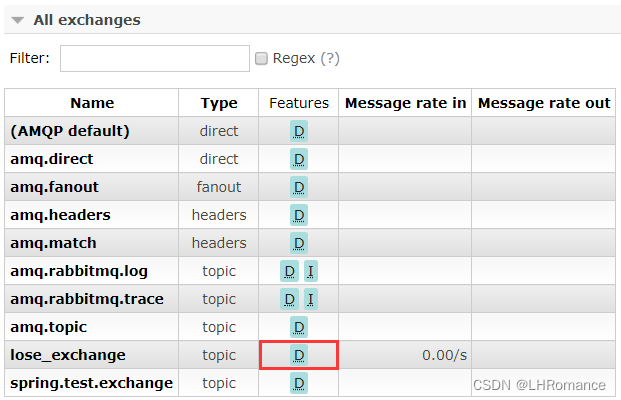Viewport: 621px width, 400px height.
Task: Enable the Regex checkbox
Action: pos(261,58)
